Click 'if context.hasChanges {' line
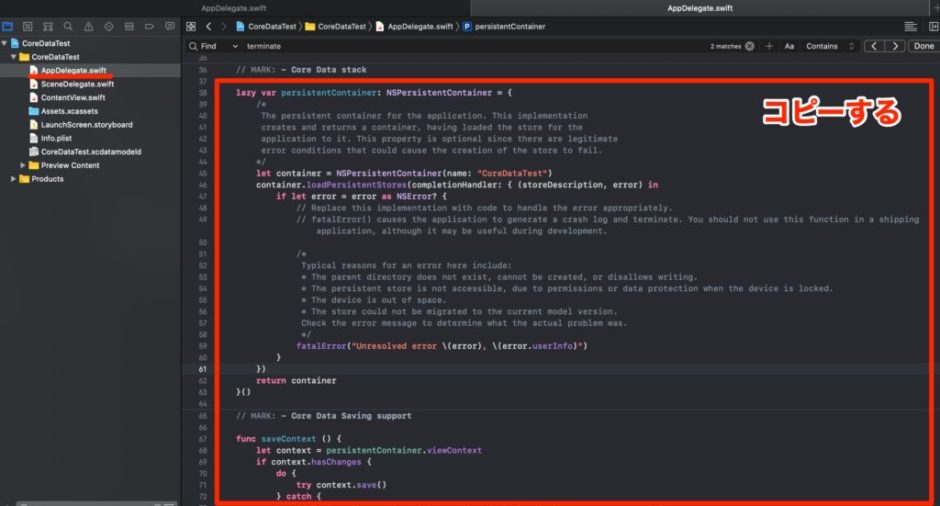Image resolution: width=940 pixels, height=506 pixels. (x=314, y=462)
